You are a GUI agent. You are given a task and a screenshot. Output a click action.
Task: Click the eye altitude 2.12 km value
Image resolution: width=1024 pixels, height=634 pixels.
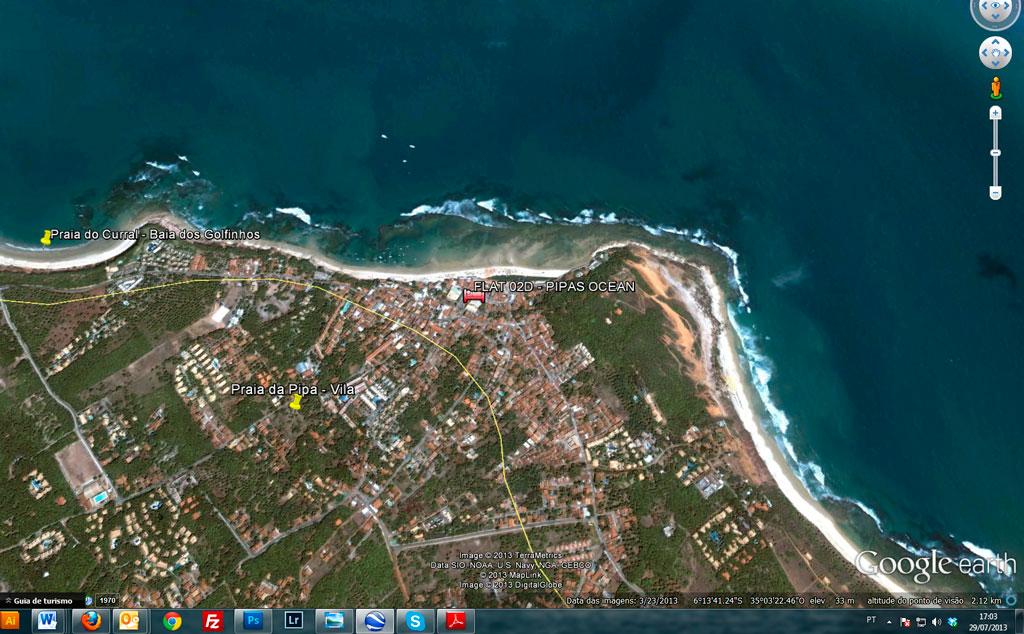(x=986, y=601)
